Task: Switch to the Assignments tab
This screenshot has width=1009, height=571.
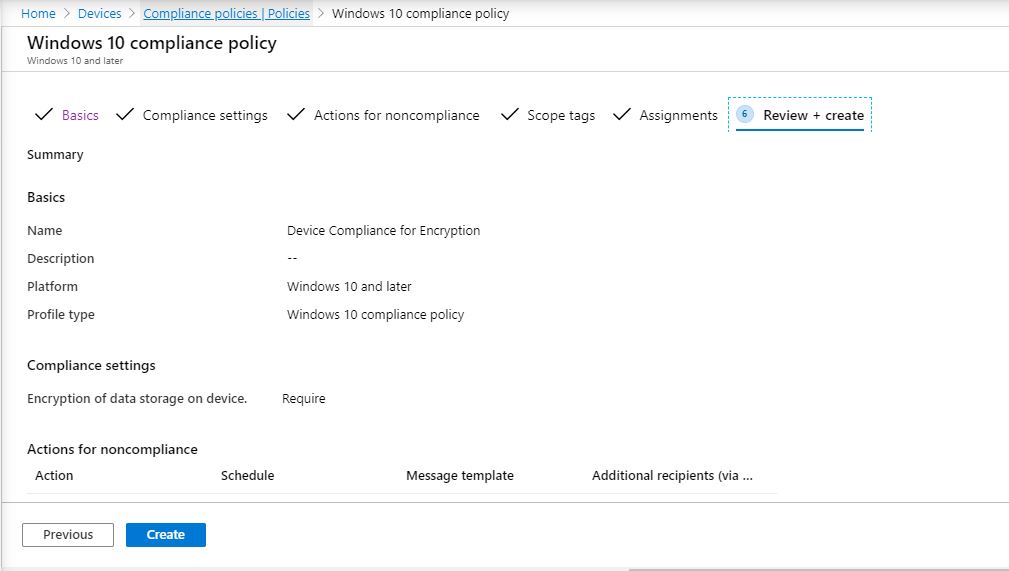Action: 678,115
